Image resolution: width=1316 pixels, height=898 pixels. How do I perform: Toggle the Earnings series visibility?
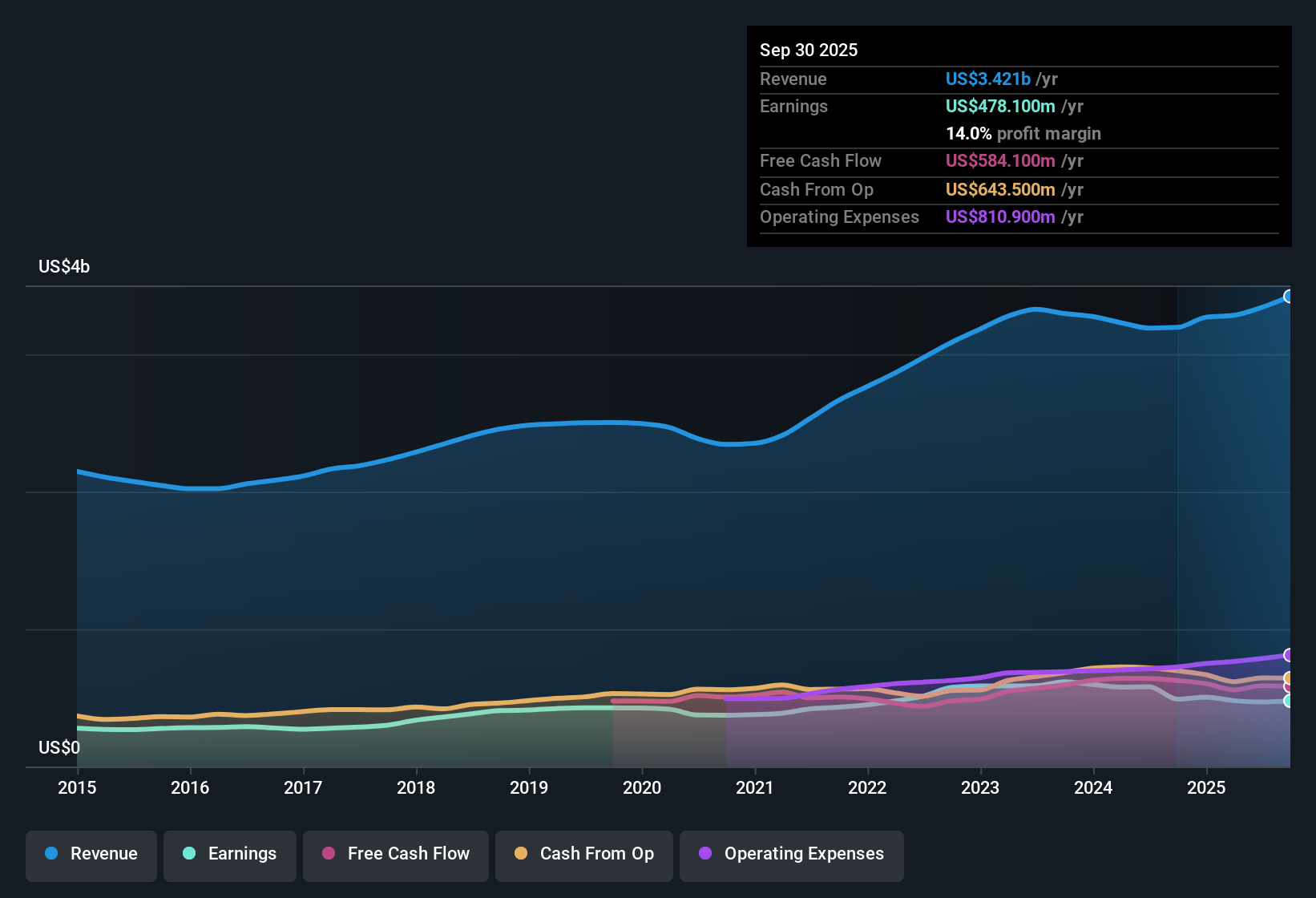click(x=229, y=854)
